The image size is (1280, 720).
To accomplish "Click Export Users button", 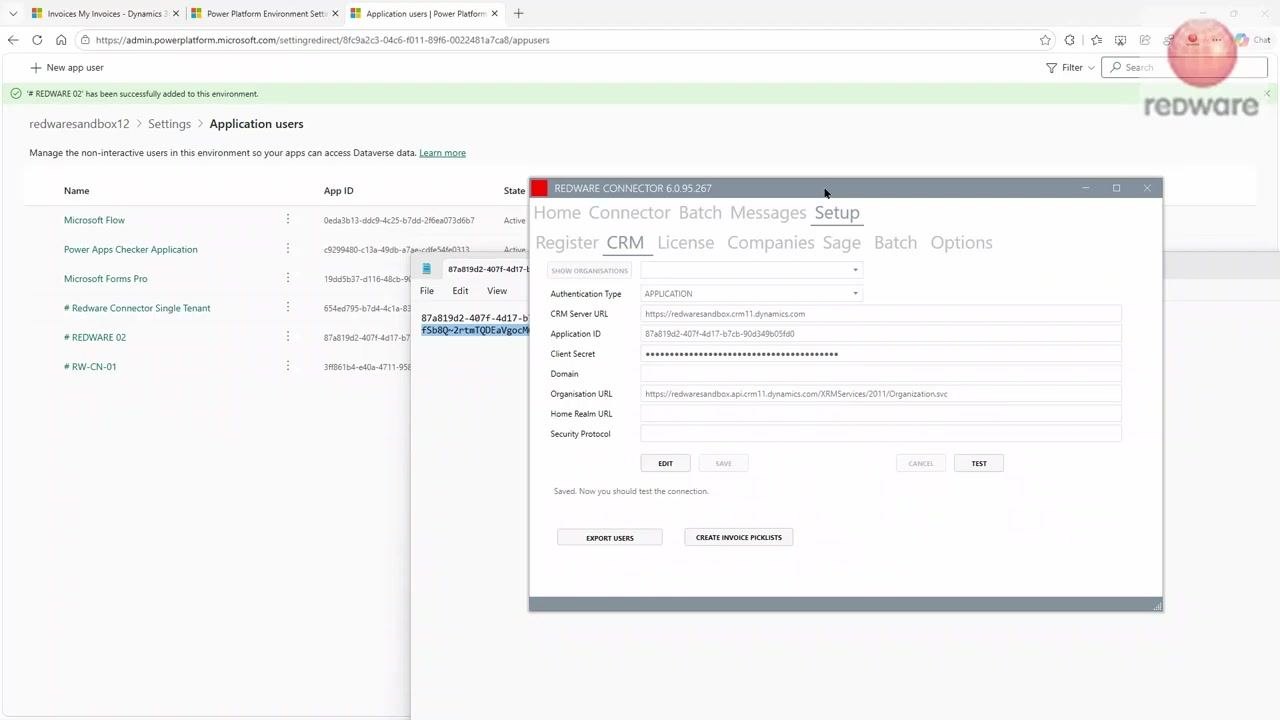I will pos(610,538).
